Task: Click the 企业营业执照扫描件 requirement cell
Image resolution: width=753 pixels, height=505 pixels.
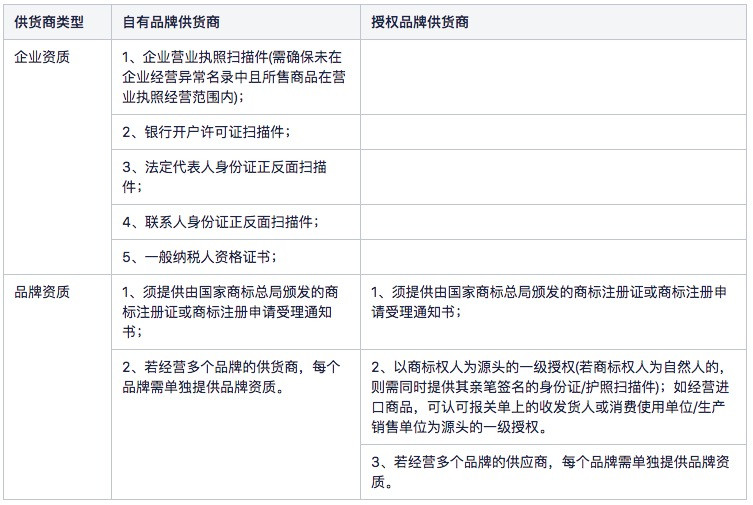Action: (236, 77)
